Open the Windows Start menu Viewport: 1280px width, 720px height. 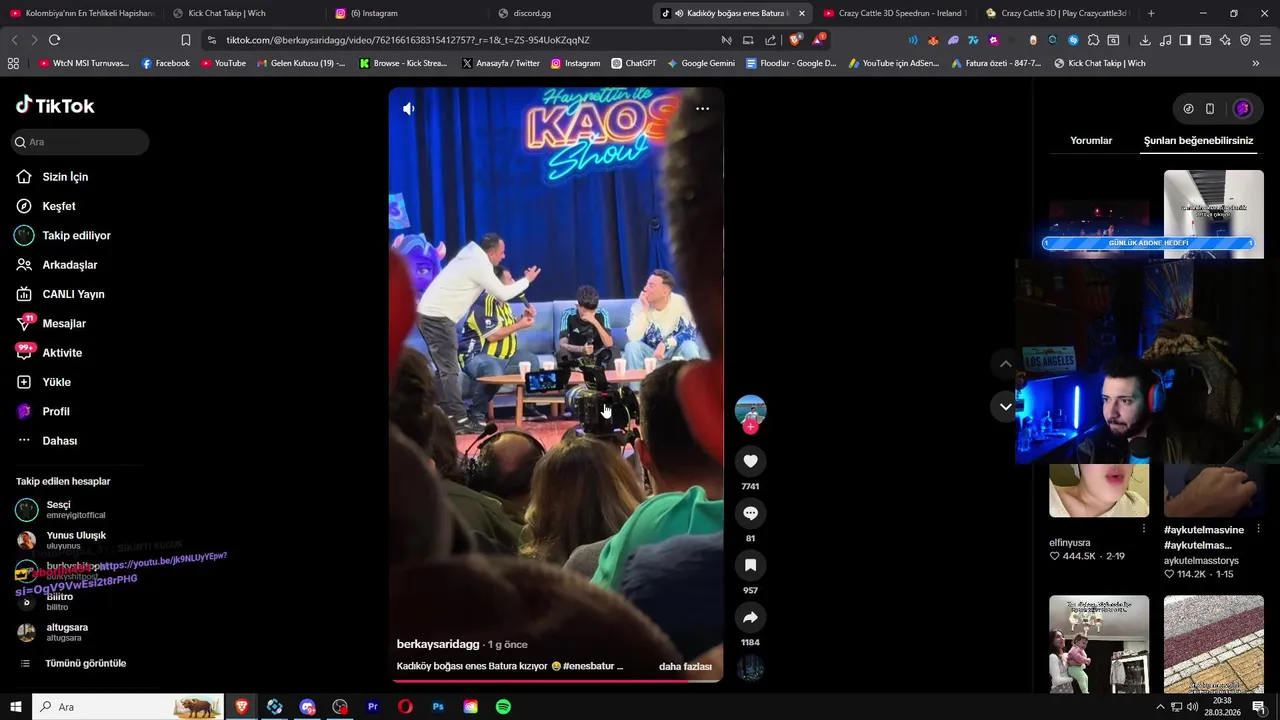[16, 707]
